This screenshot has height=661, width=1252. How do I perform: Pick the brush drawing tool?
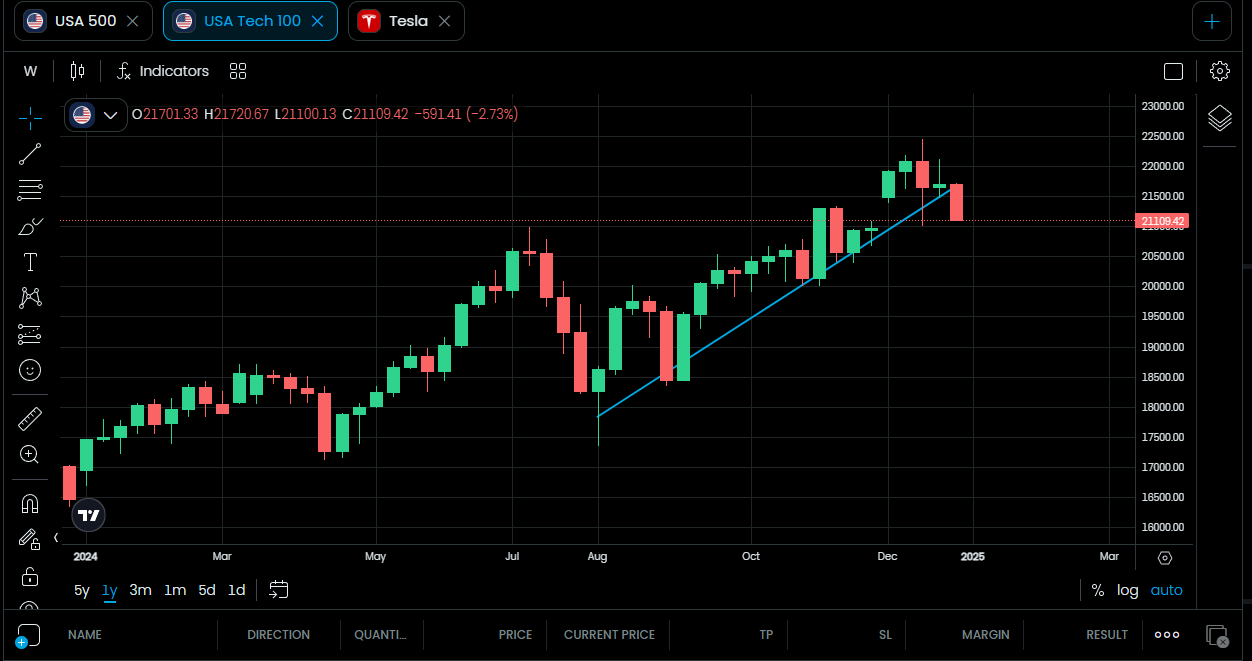click(30, 226)
